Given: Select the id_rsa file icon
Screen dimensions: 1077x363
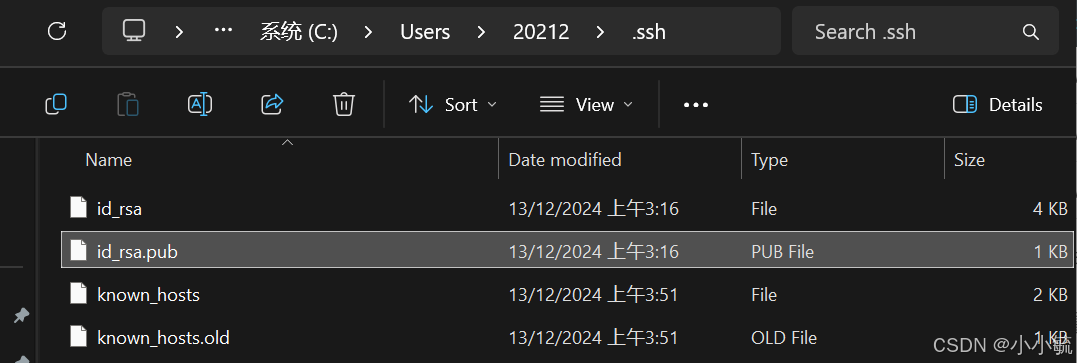Looking at the screenshot, I should pyautogui.click(x=79, y=208).
